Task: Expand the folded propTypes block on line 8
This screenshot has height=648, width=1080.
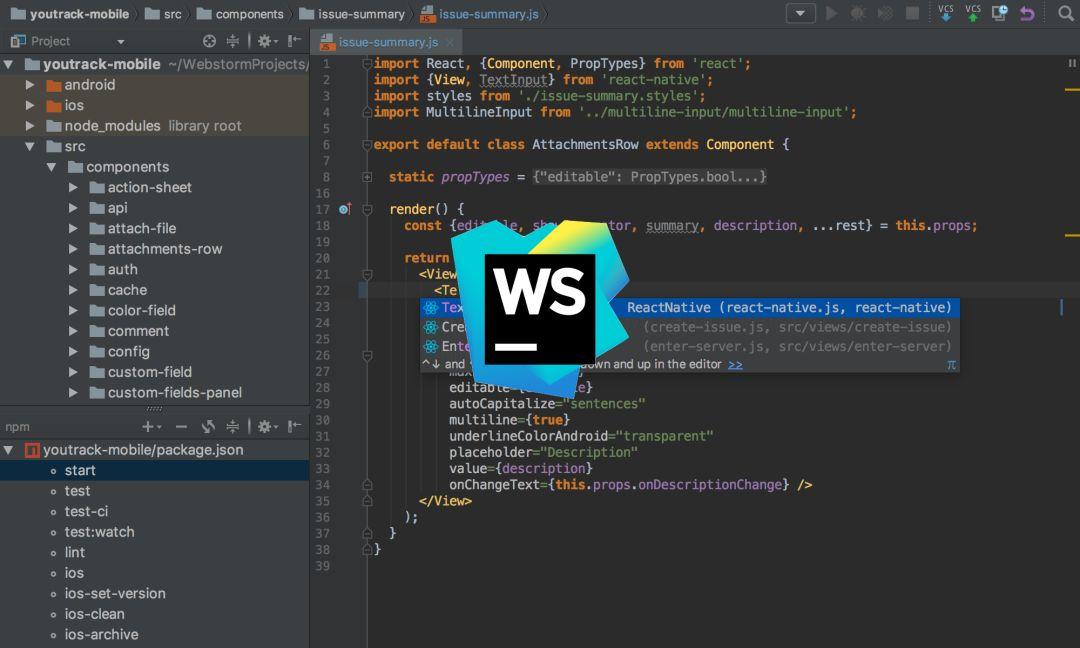Action: [x=367, y=177]
